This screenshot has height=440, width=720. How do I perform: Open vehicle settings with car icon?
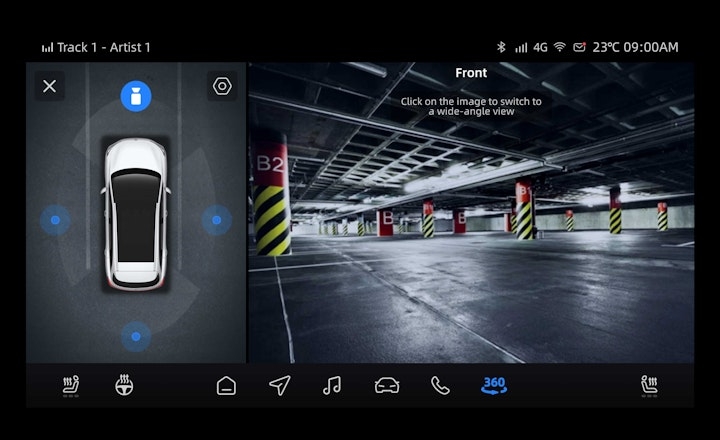pyautogui.click(x=386, y=385)
